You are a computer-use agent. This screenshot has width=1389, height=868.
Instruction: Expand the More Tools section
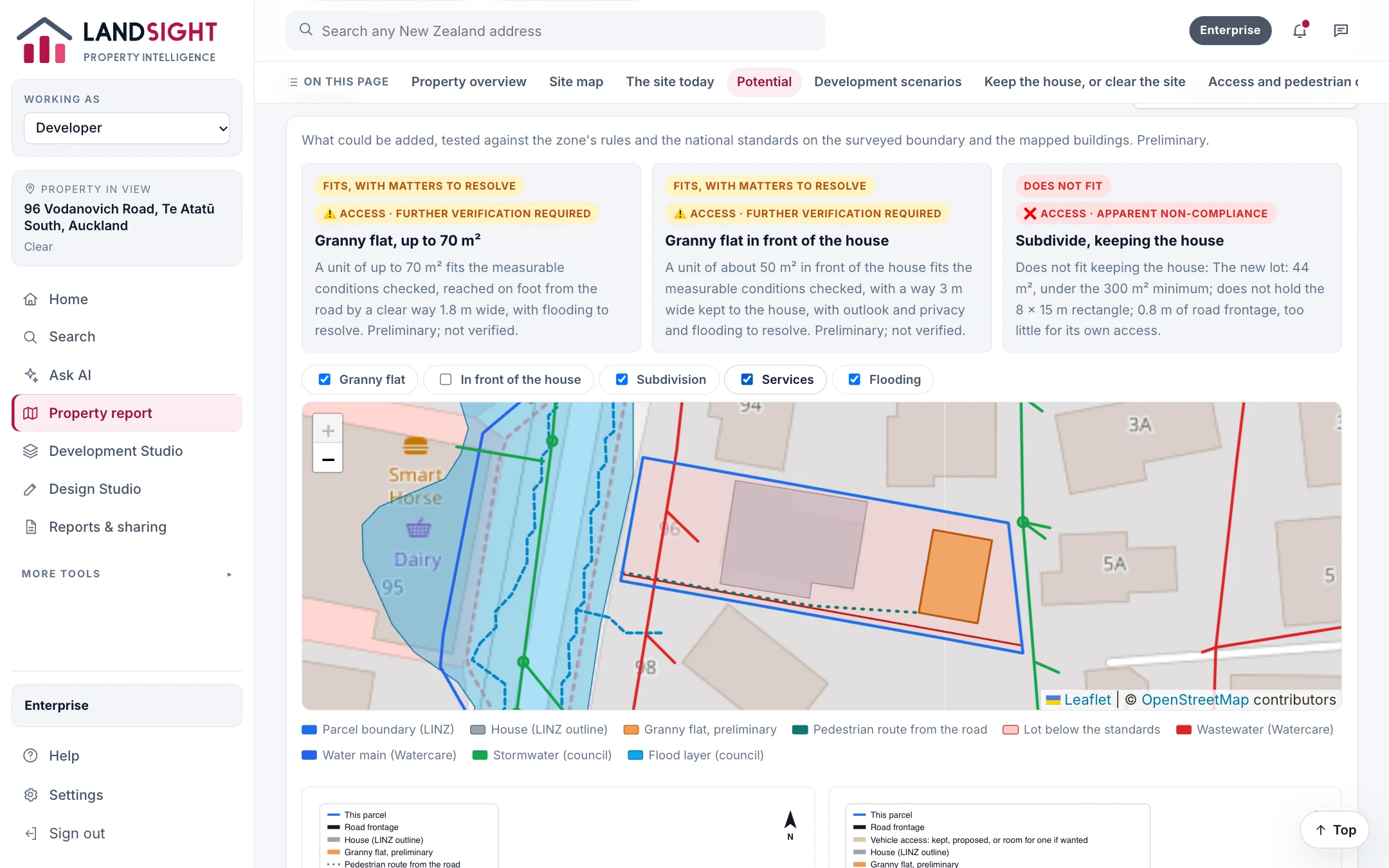pos(127,574)
